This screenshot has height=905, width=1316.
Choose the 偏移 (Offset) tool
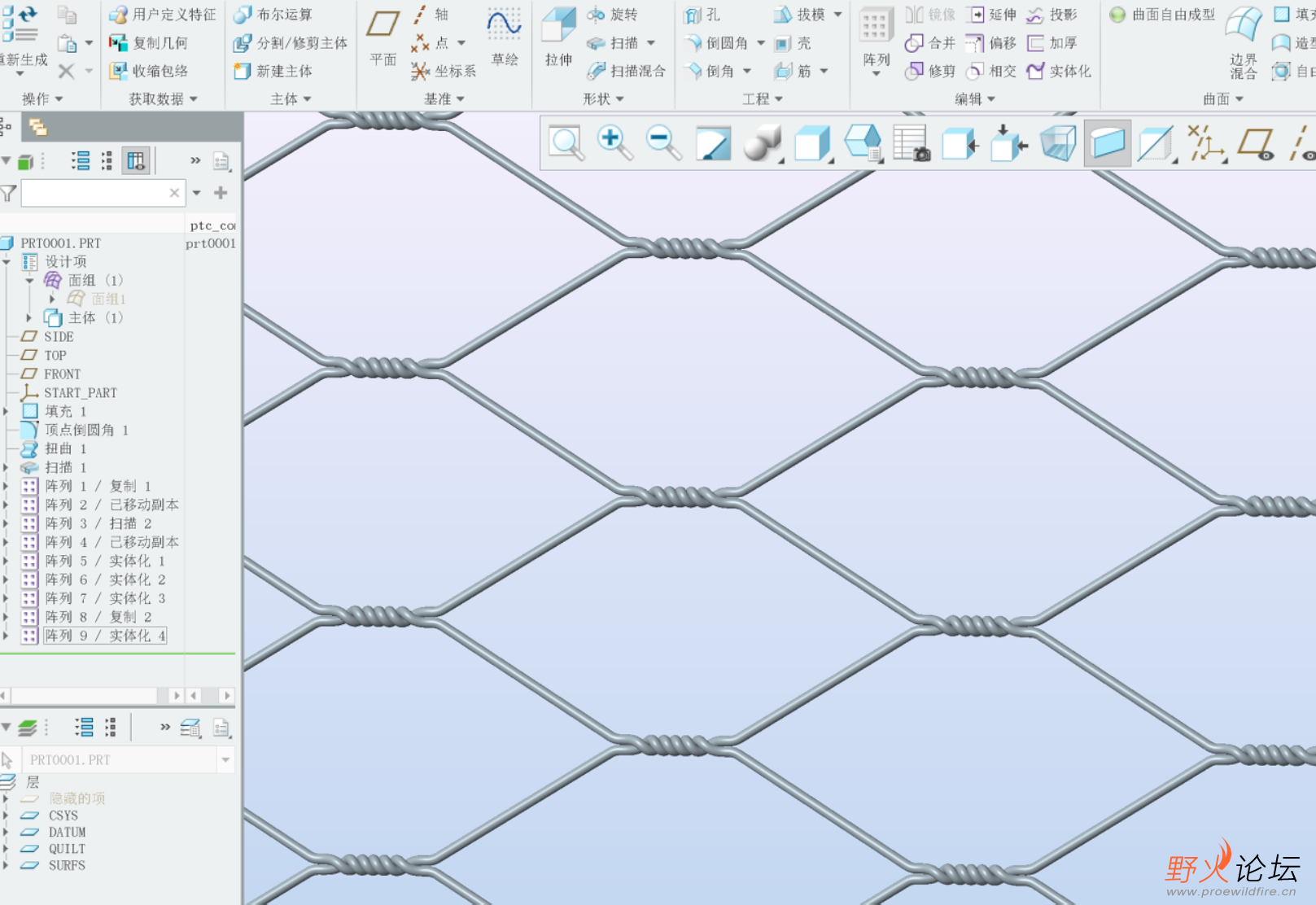(x=991, y=43)
